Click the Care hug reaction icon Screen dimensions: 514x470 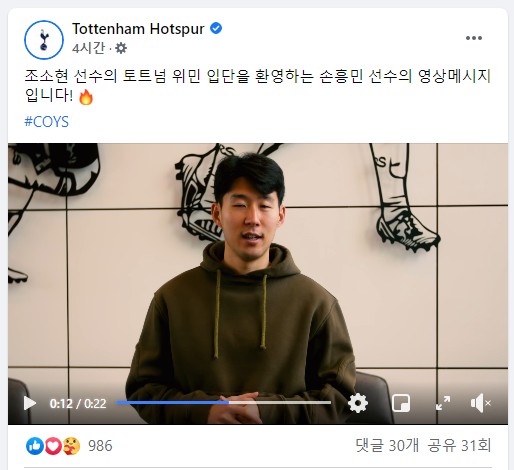[x=72, y=446]
